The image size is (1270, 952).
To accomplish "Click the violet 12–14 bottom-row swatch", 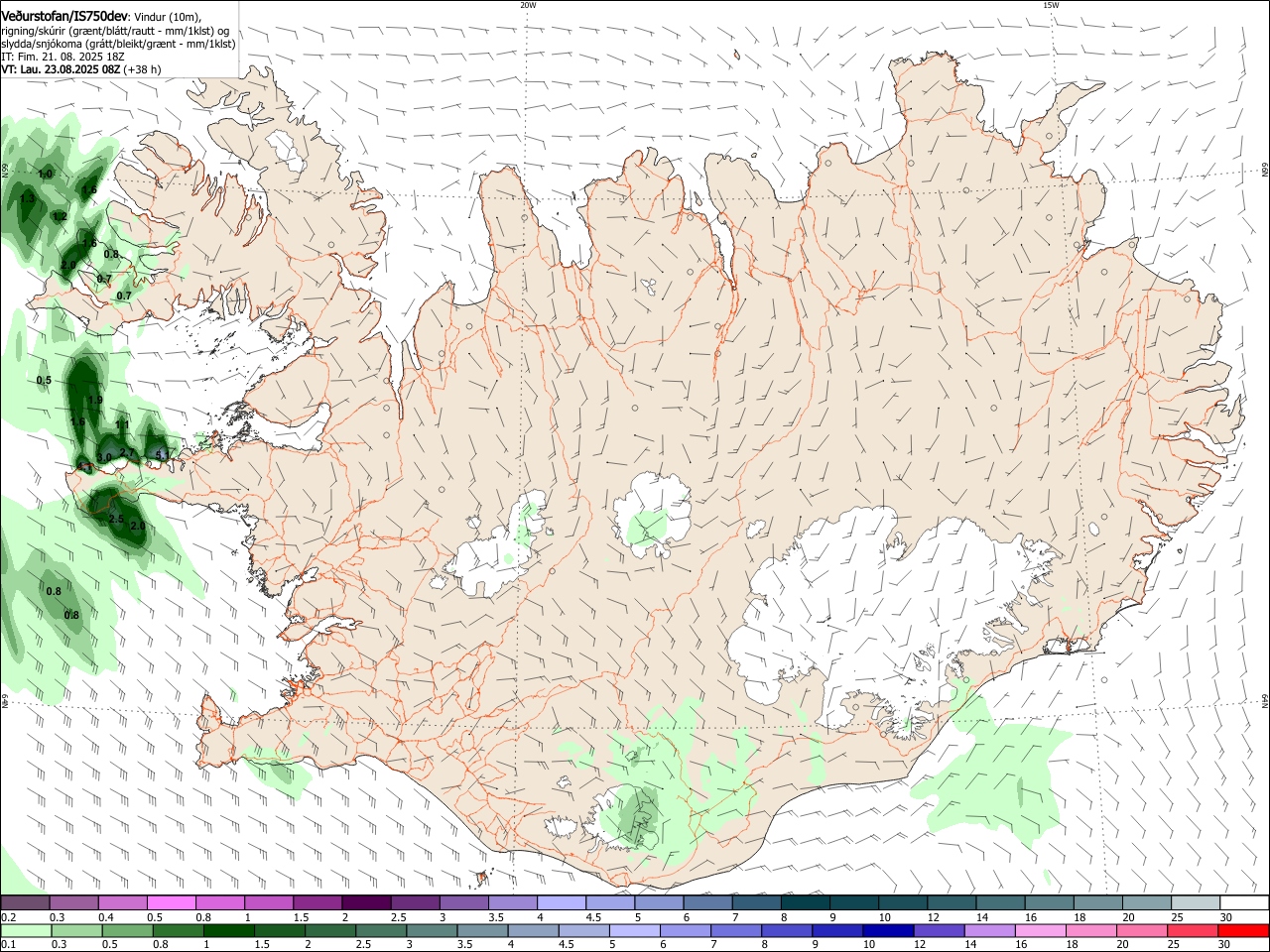I will [x=940, y=931].
